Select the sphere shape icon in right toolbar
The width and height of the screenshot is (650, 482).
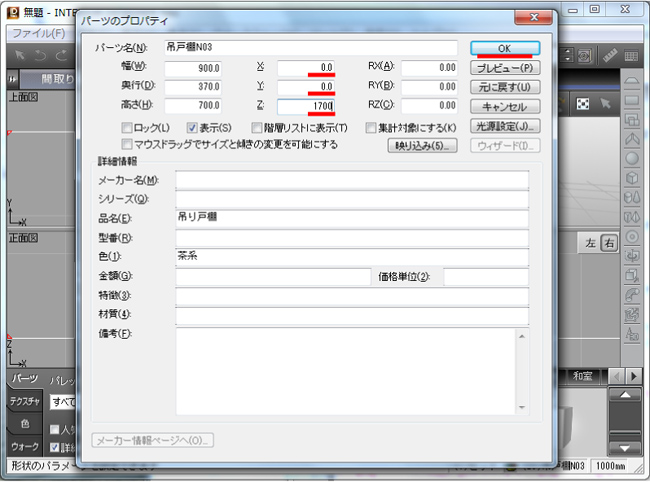(x=632, y=158)
